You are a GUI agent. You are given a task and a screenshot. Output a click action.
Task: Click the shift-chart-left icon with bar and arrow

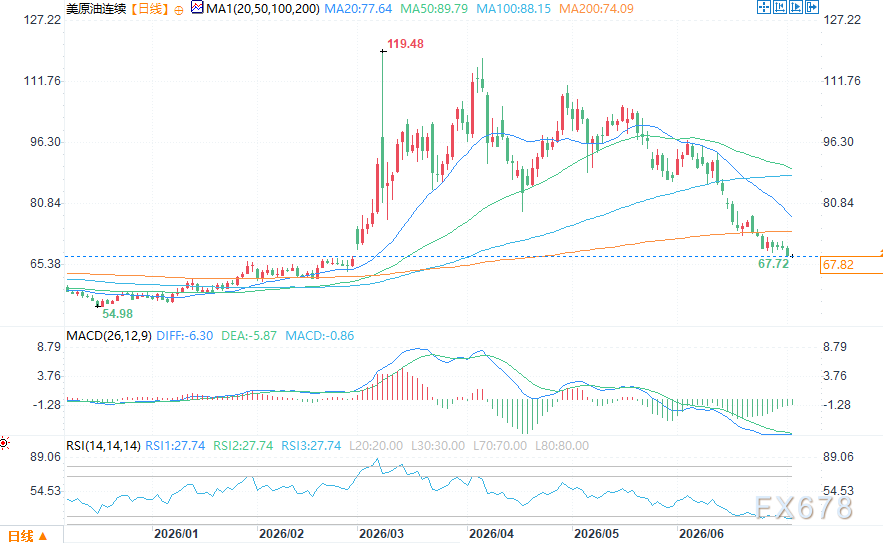pyautogui.click(x=779, y=7)
